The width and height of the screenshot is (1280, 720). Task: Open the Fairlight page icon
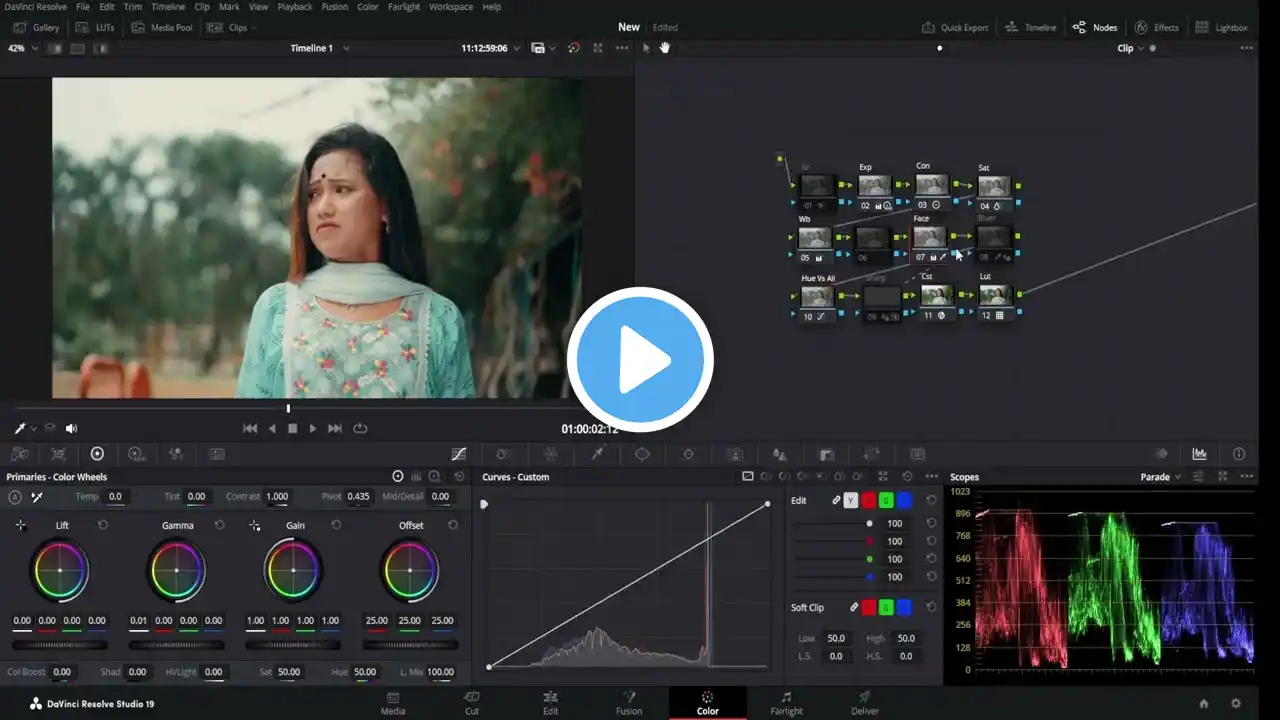click(786, 697)
